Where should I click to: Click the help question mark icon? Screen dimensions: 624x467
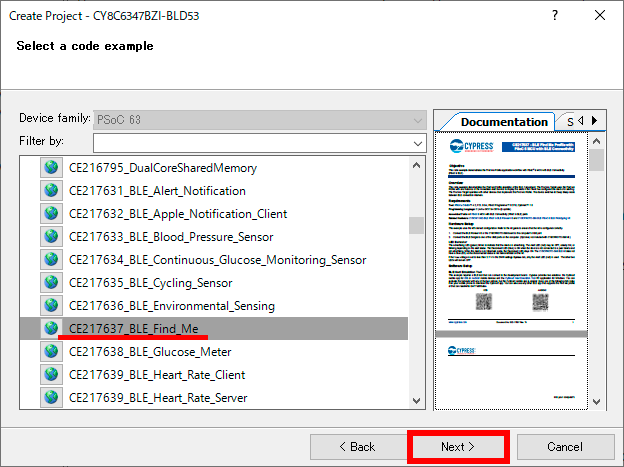pos(555,16)
